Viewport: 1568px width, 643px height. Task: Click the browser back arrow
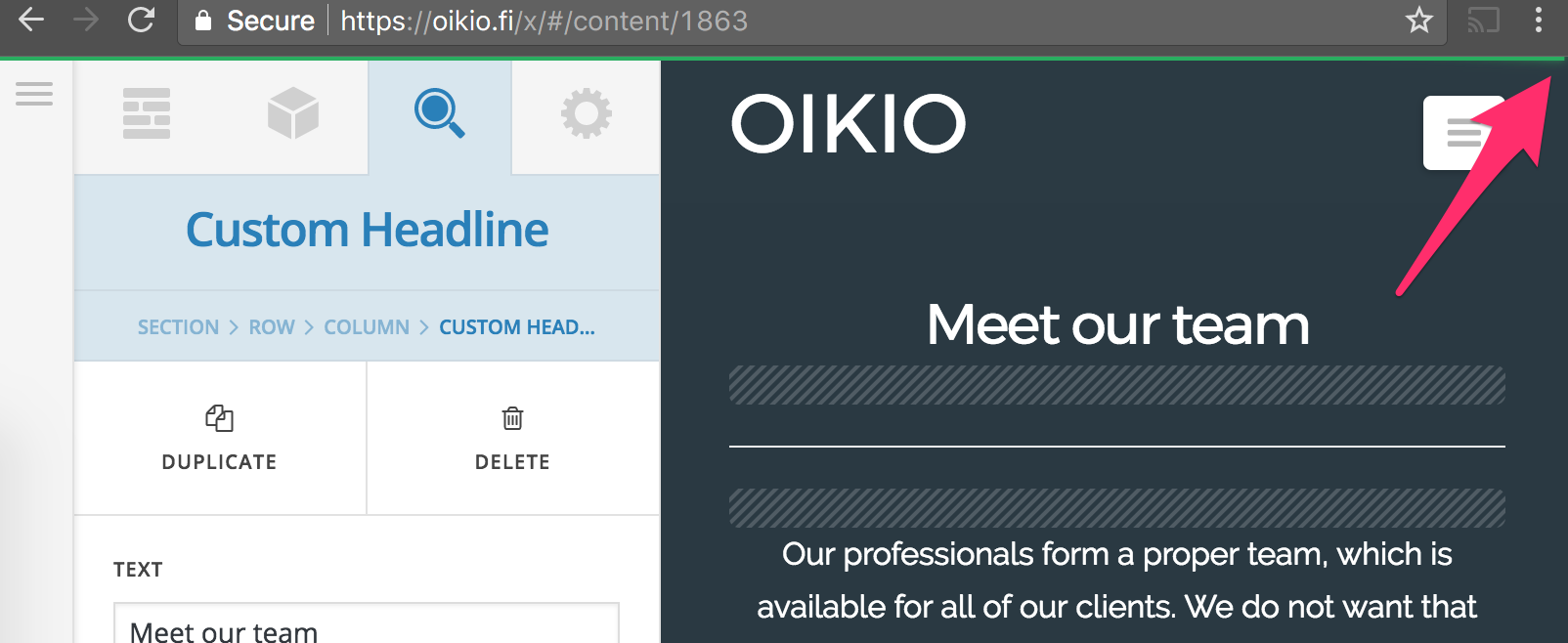click(31, 20)
